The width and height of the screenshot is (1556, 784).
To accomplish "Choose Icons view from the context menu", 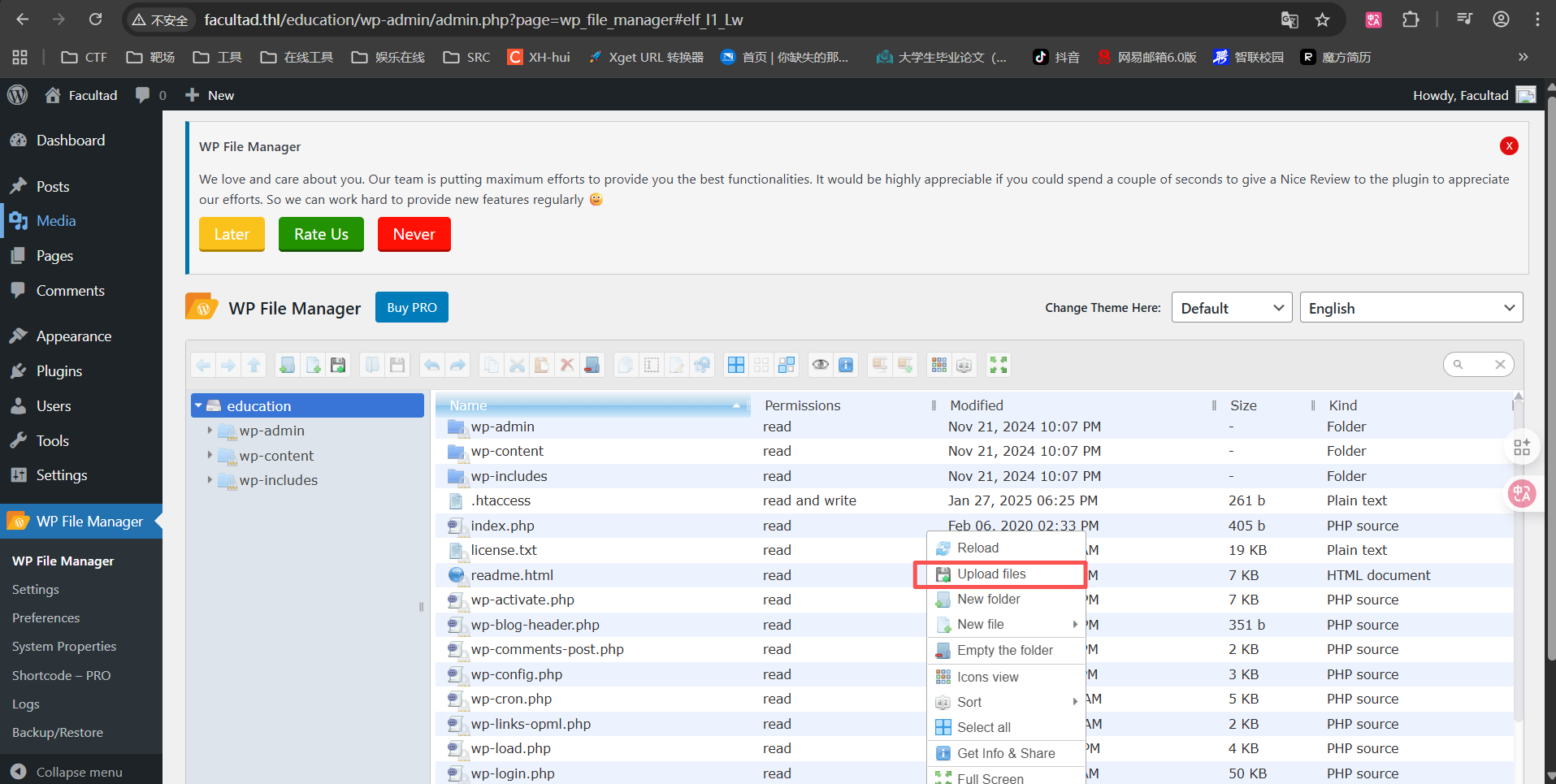I will click(1006, 677).
